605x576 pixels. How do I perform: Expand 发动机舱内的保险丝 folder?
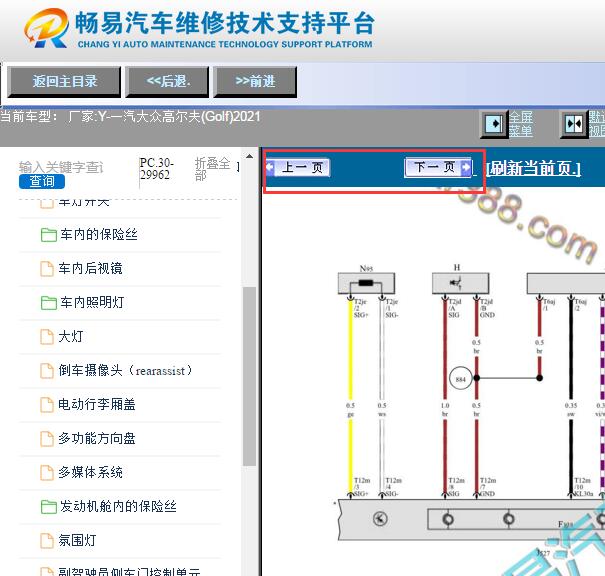[x=118, y=506]
